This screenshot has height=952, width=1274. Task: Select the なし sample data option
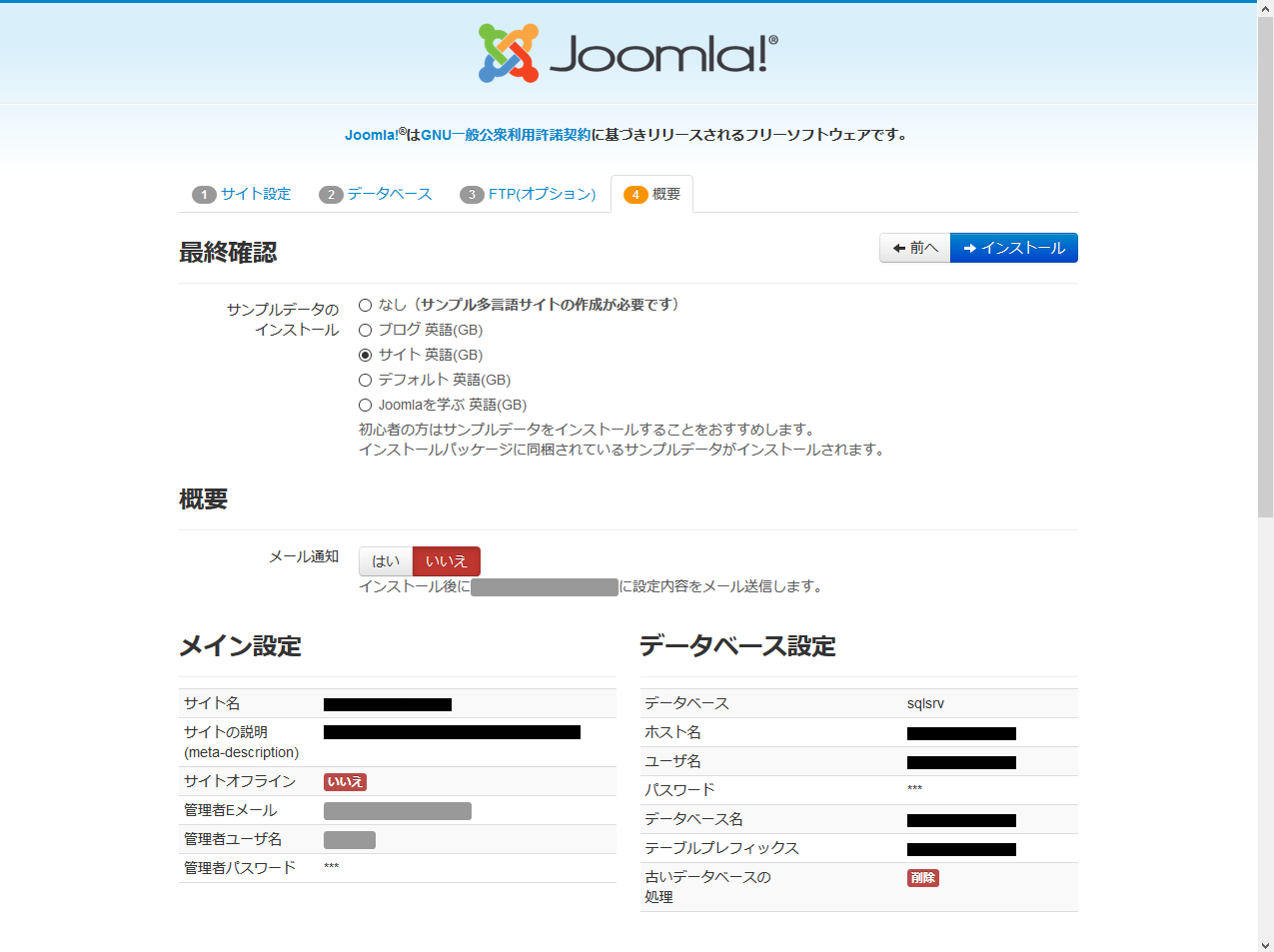[366, 305]
